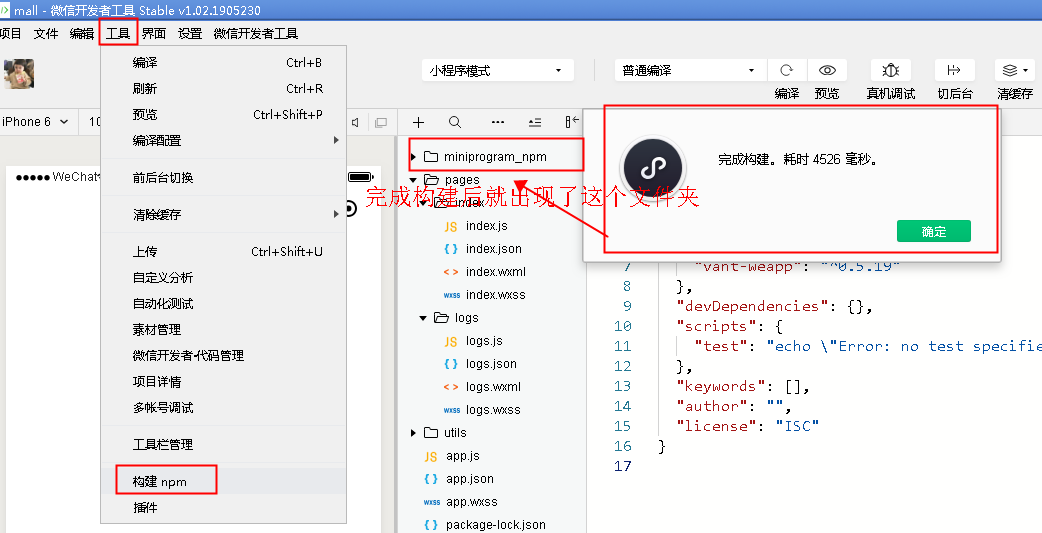
Task: Click the "devDependencies" line in editor
Action: coord(774,306)
